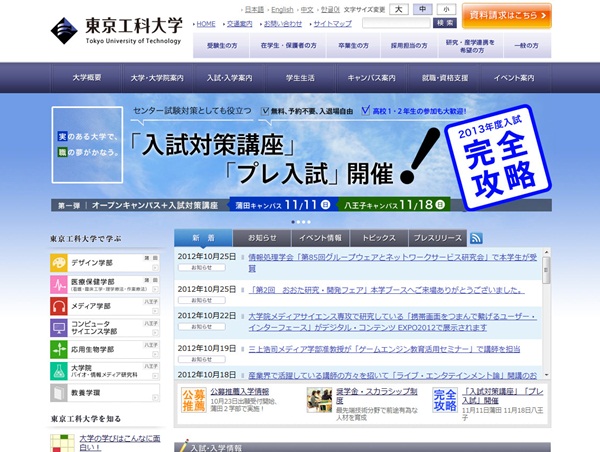Click the 検索 search button

pyautogui.click(x=445, y=23)
